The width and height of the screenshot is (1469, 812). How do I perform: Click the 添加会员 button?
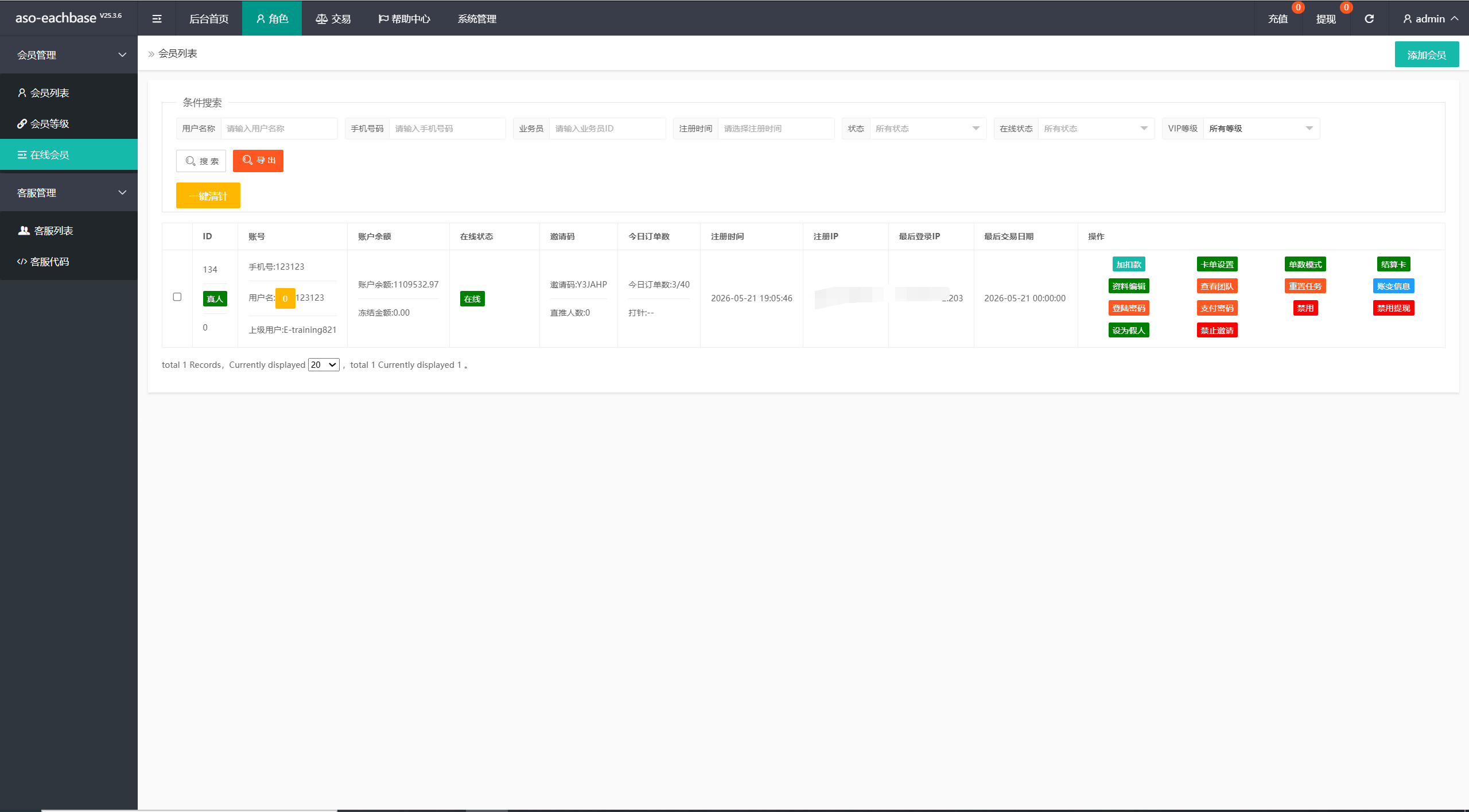[1427, 55]
